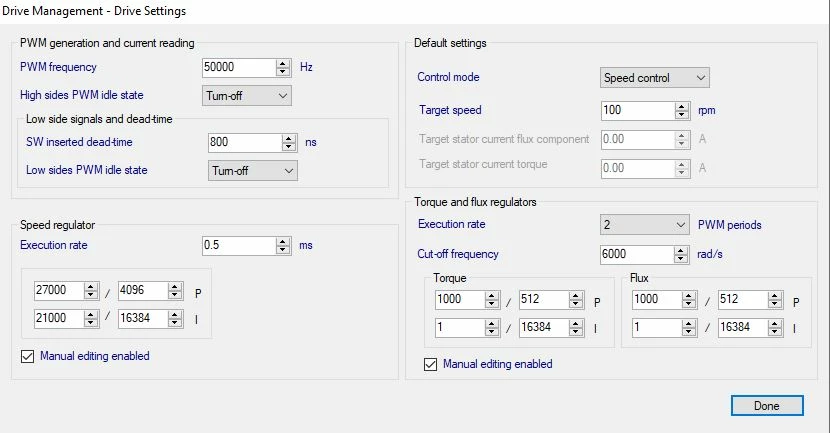
Task: Open the Control mode dropdown
Action: 654,78
